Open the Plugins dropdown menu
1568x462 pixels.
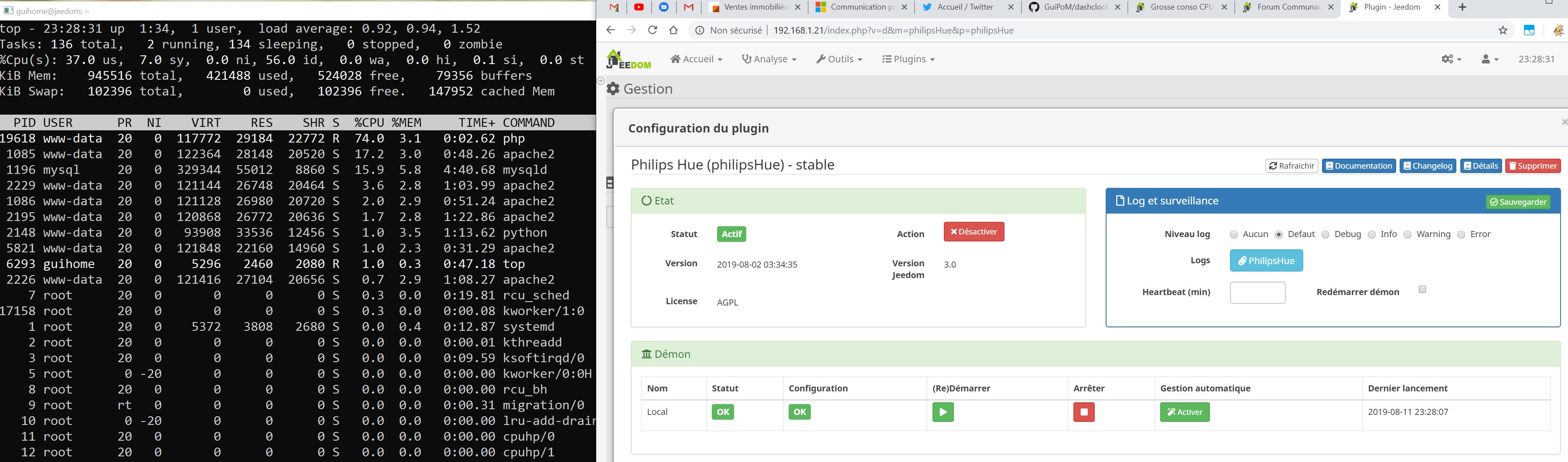pos(908,59)
